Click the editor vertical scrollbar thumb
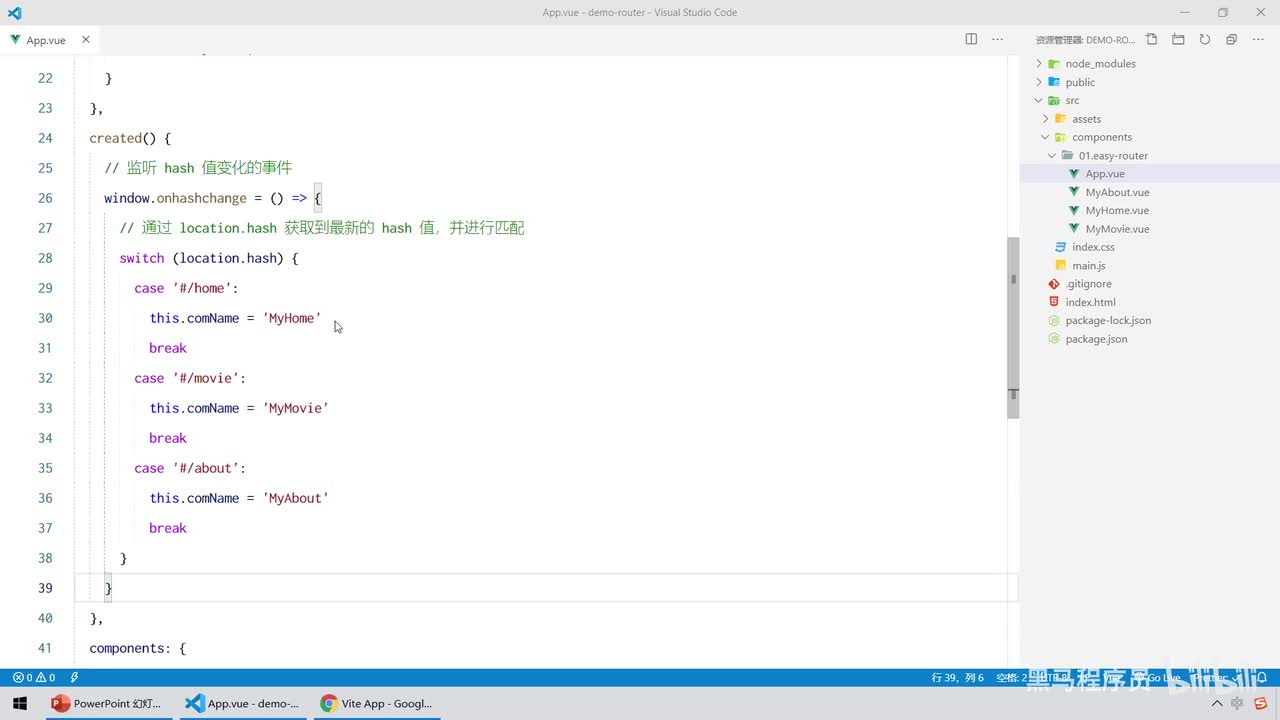Screen dimensions: 1280x720 pyautogui.click(x=1013, y=327)
